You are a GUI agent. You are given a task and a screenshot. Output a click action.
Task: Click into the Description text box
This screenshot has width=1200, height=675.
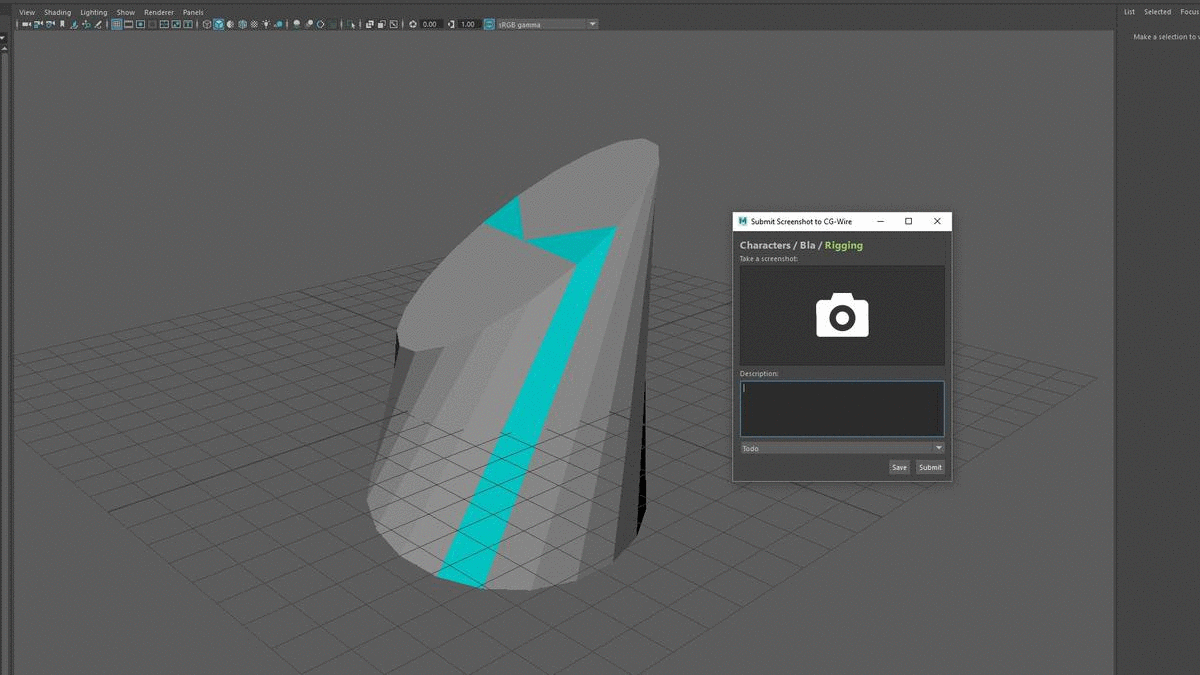tap(842, 408)
